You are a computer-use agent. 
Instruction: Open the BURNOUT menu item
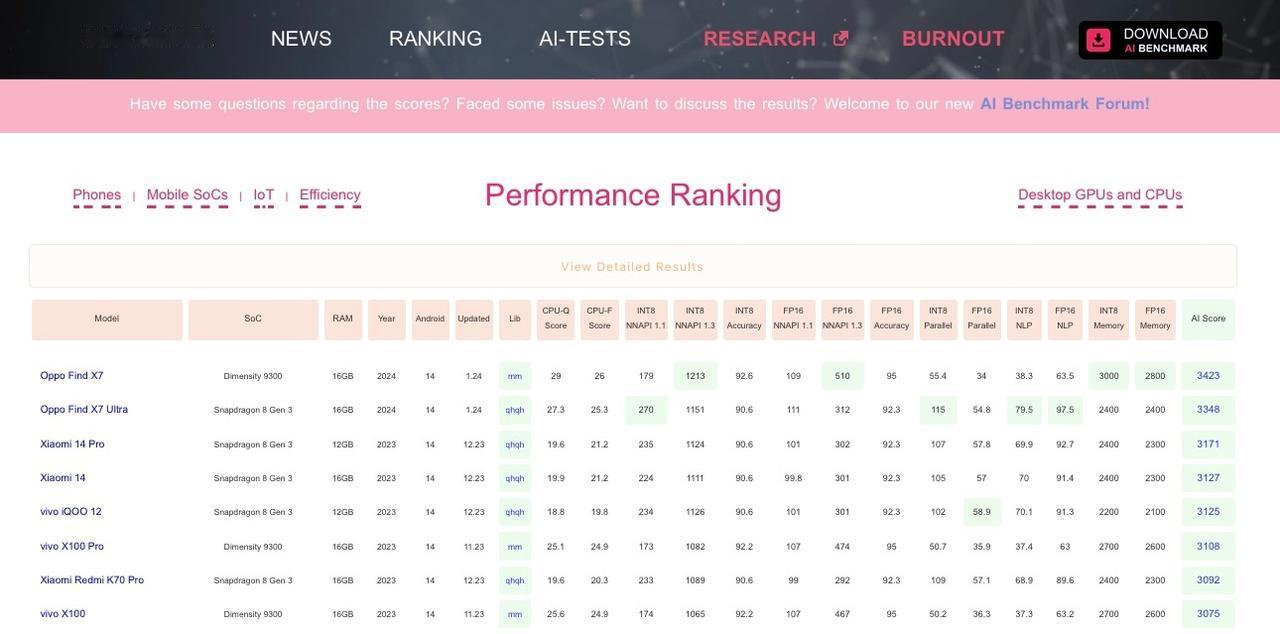click(x=953, y=39)
